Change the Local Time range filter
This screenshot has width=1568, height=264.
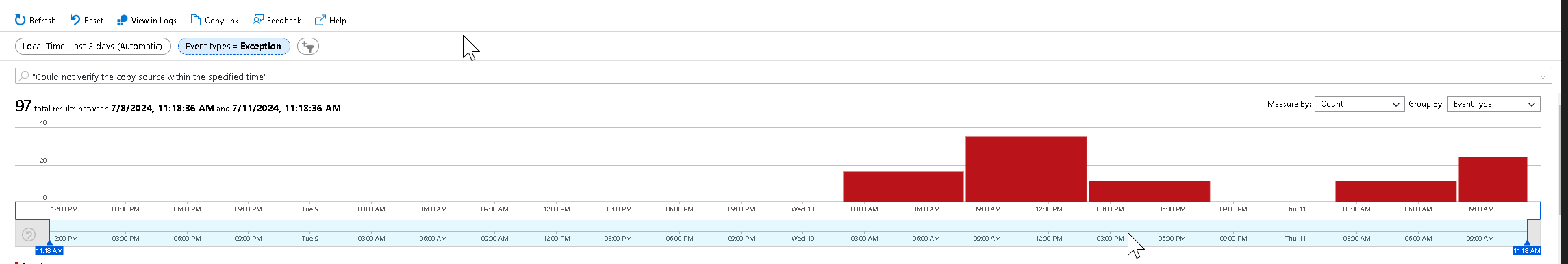pos(93,47)
